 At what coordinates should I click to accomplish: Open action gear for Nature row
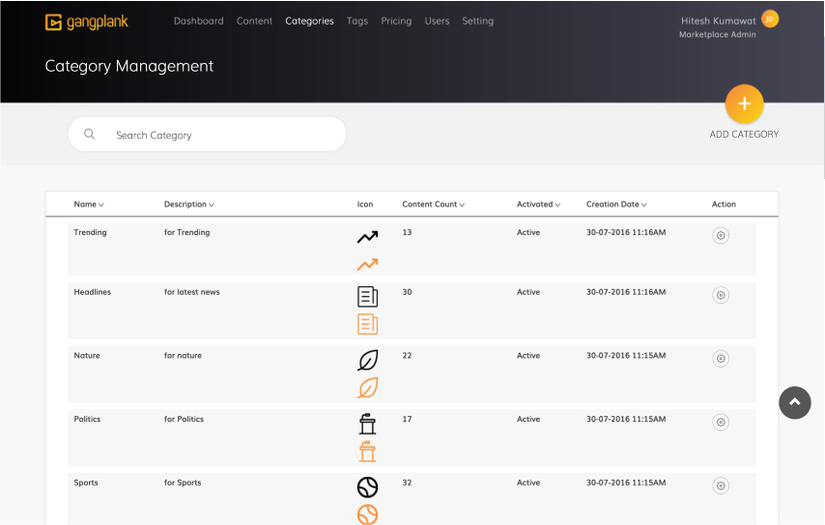pyautogui.click(x=720, y=359)
